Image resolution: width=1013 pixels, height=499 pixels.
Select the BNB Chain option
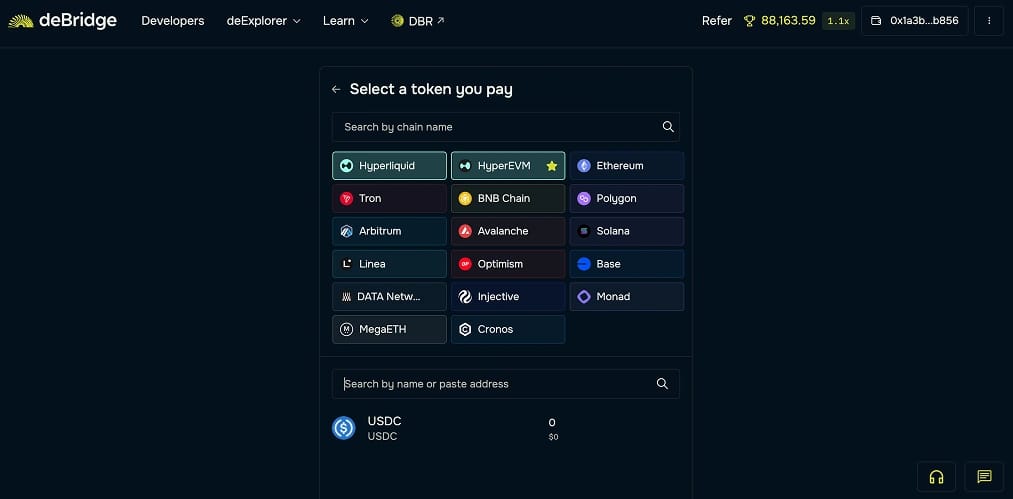tap(508, 198)
